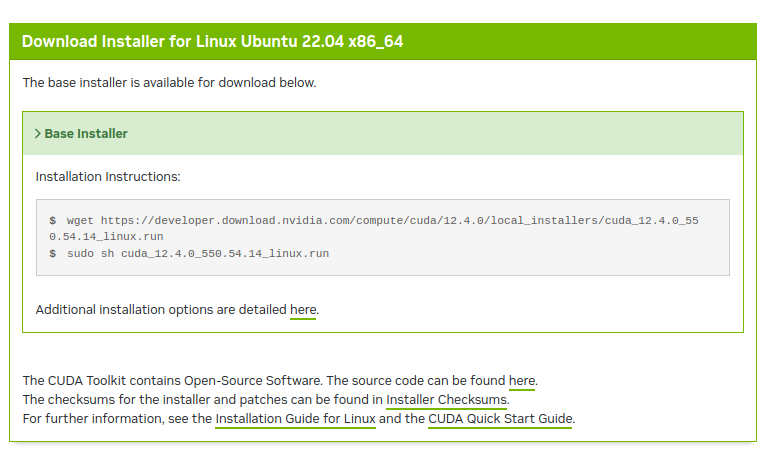Click the wrapped '0.54.14_linux.run' line in the code block

(106, 237)
